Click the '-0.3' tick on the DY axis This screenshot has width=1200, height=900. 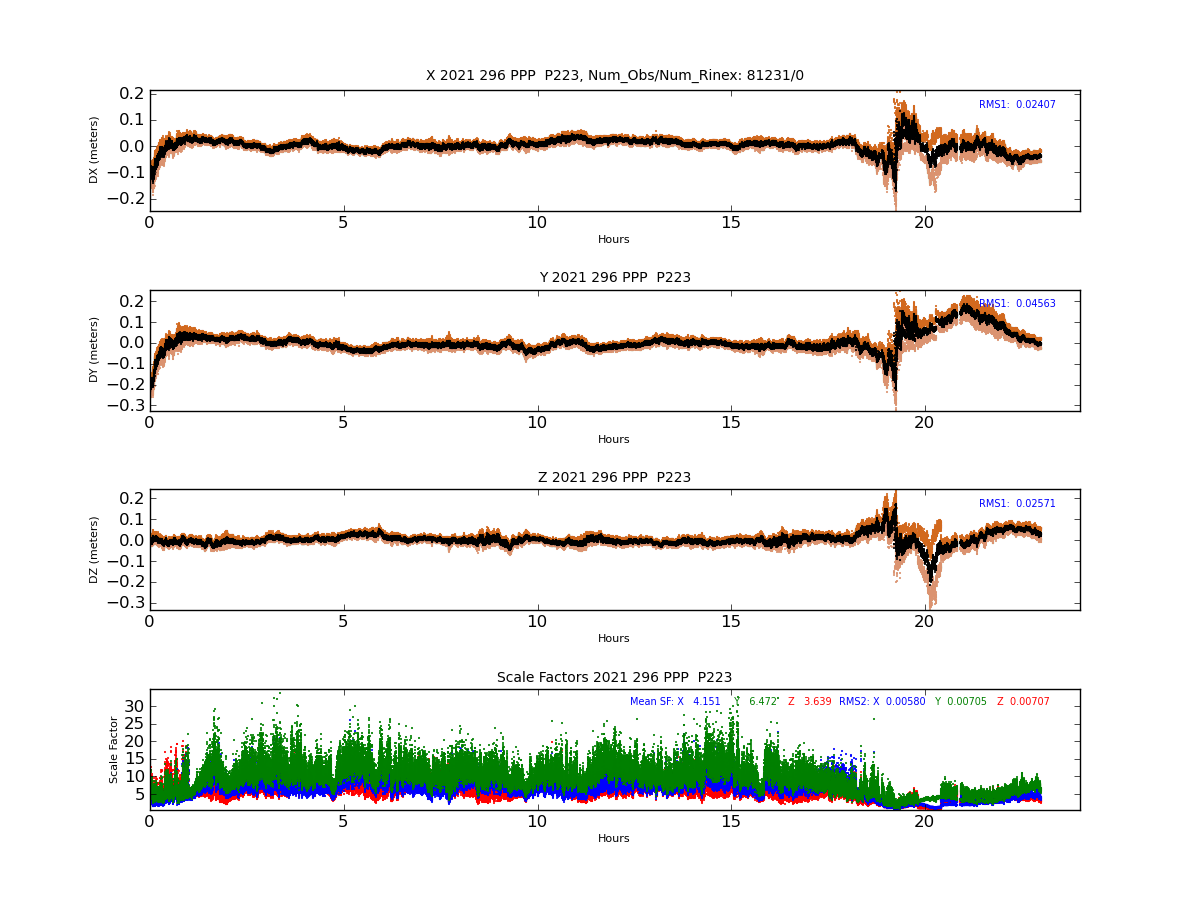tap(125, 406)
